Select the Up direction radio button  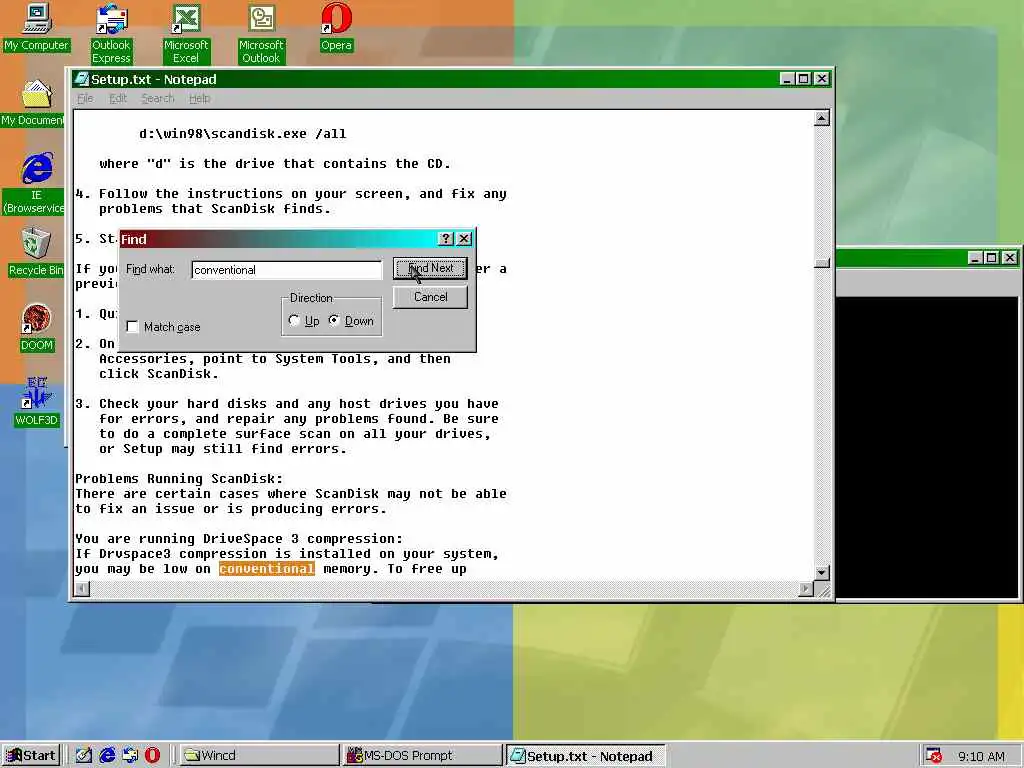click(295, 321)
